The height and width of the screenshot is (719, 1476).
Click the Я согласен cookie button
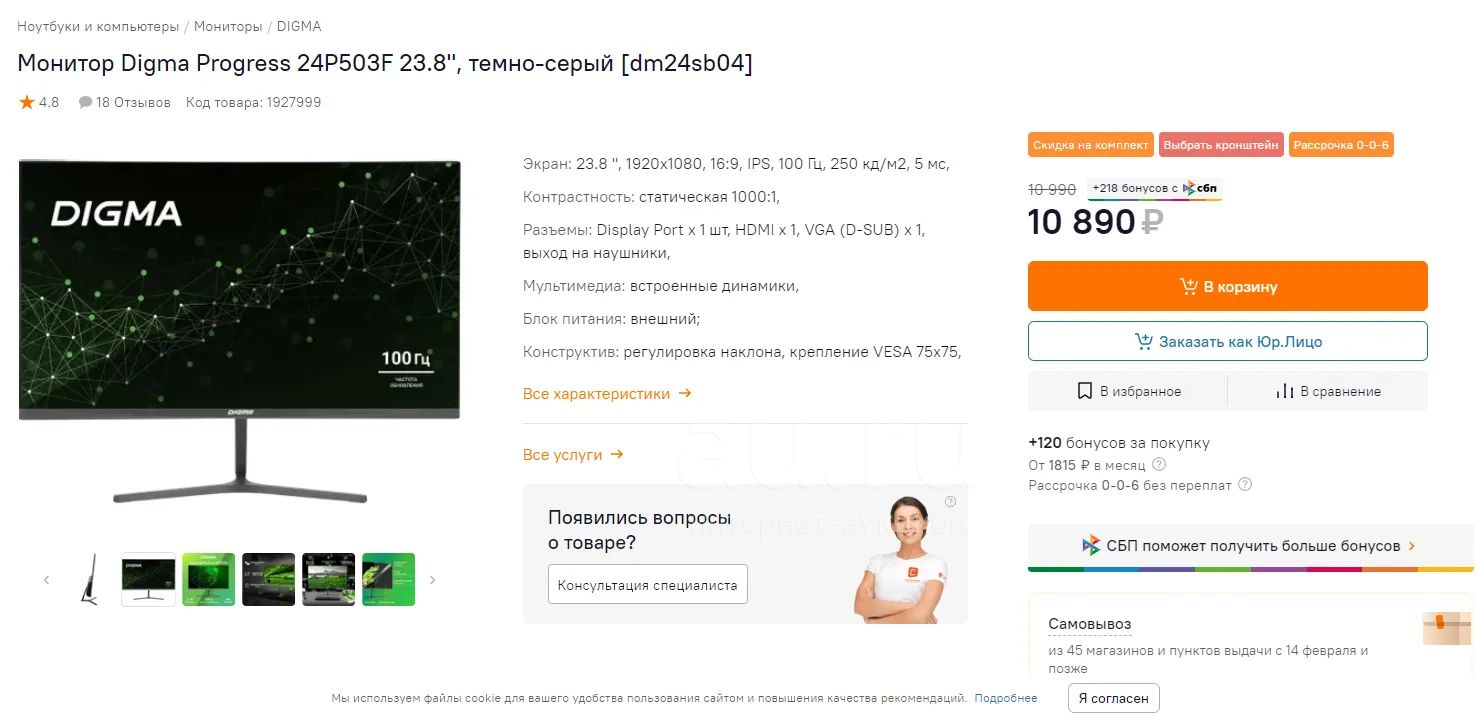click(x=1113, y=698)
